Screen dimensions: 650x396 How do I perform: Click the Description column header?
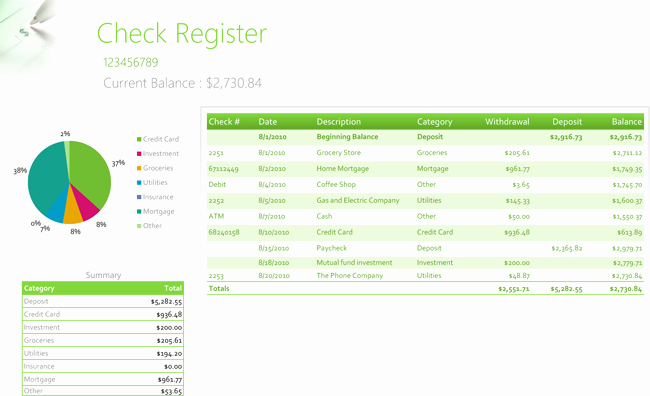[339, 122]
